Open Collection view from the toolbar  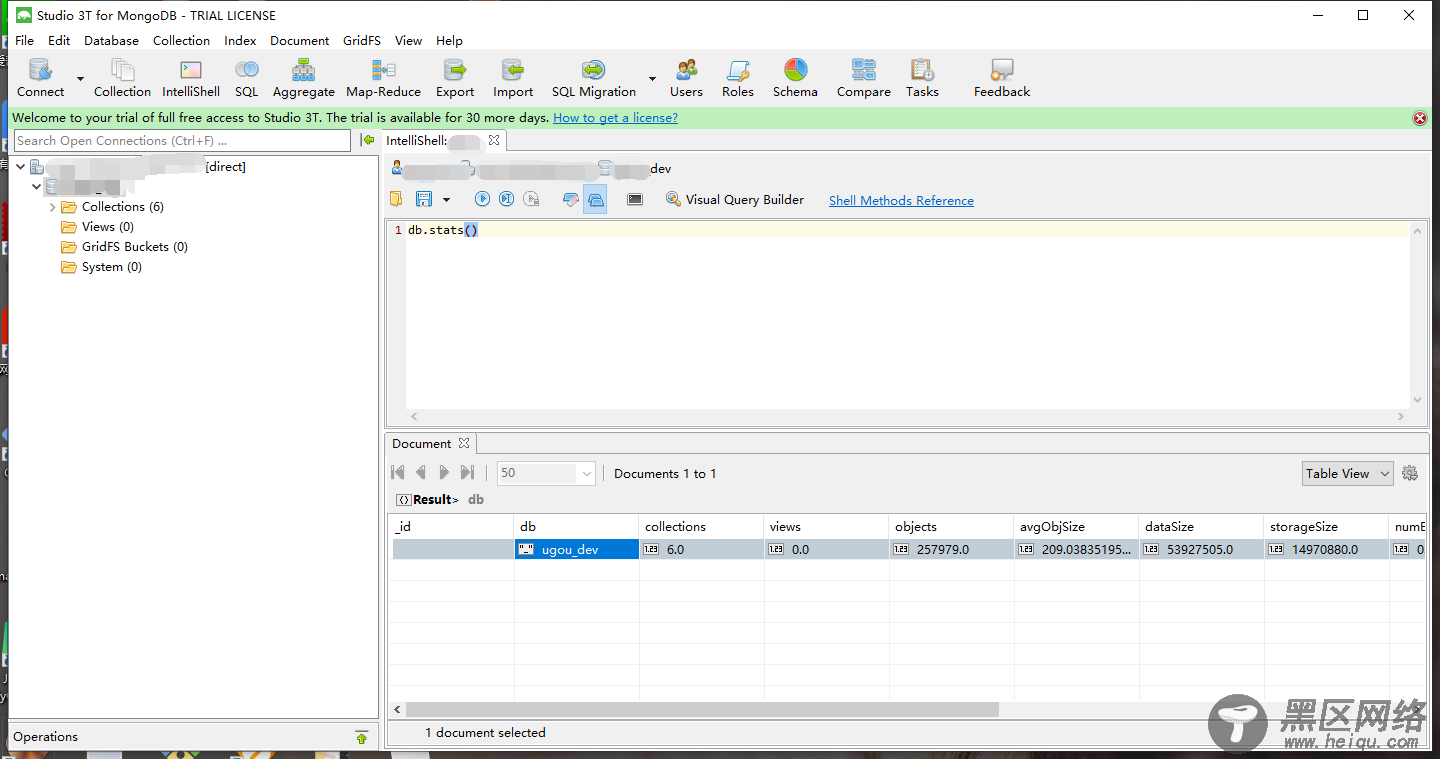[x=122, y=78]
